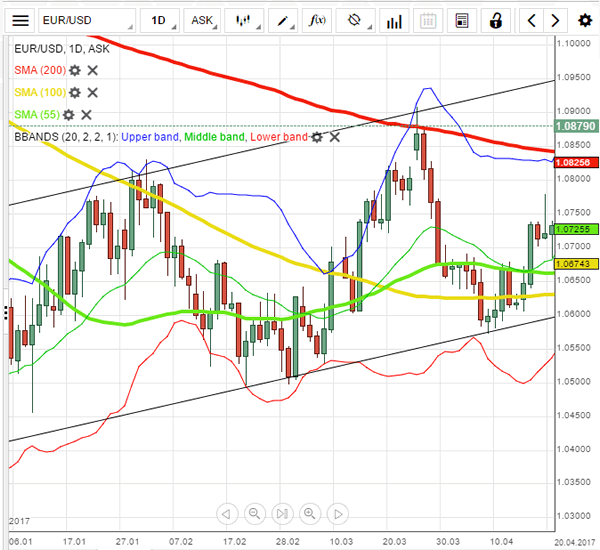Click the Upper band legend label

pos(150,137)
